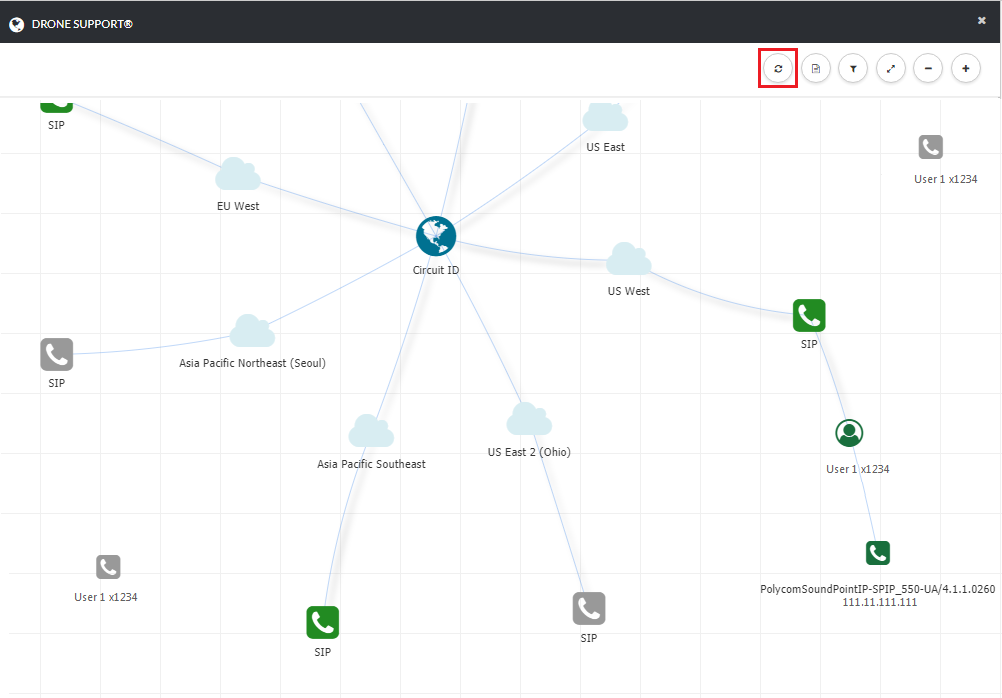Click the US West cloud node
The width and height of the screenshot is (1002, 698).
click(x=628, y=260)
